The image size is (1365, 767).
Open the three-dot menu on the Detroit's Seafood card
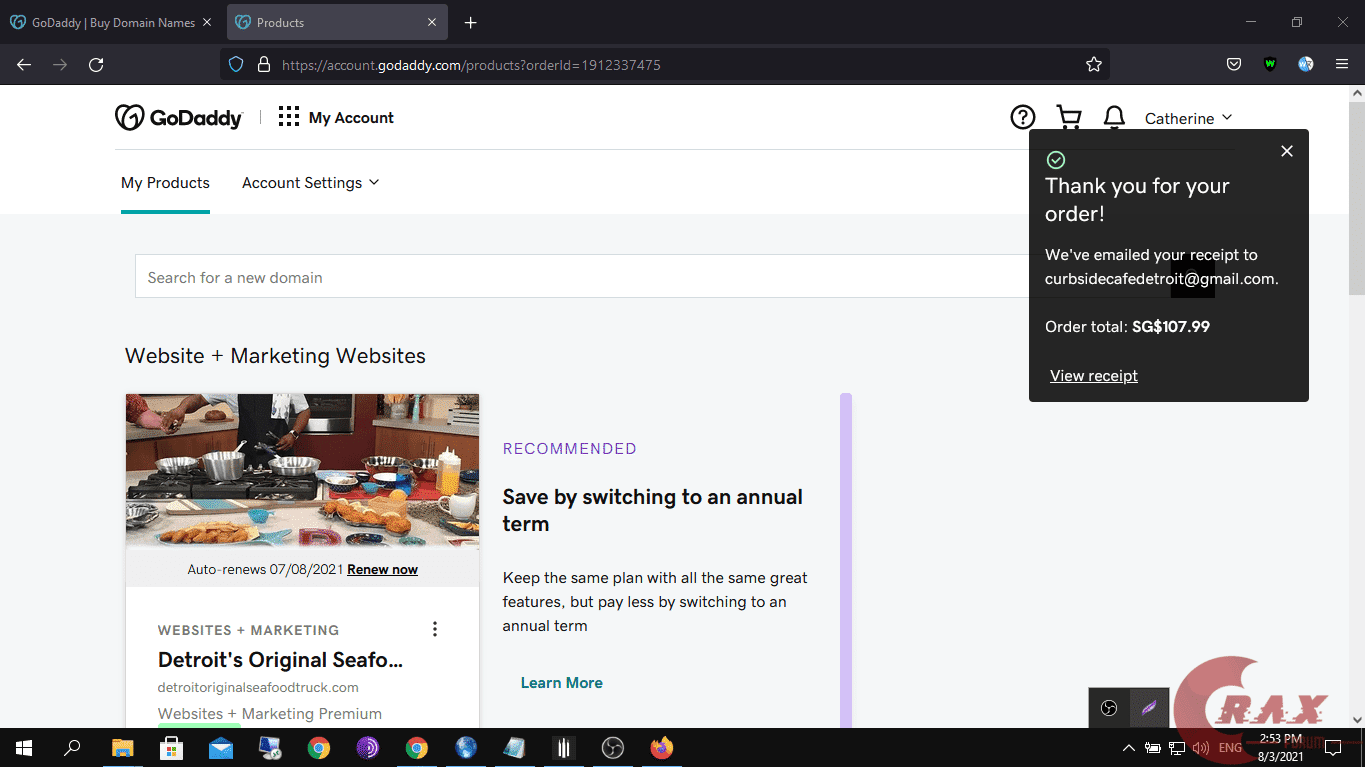pos(435,629)
